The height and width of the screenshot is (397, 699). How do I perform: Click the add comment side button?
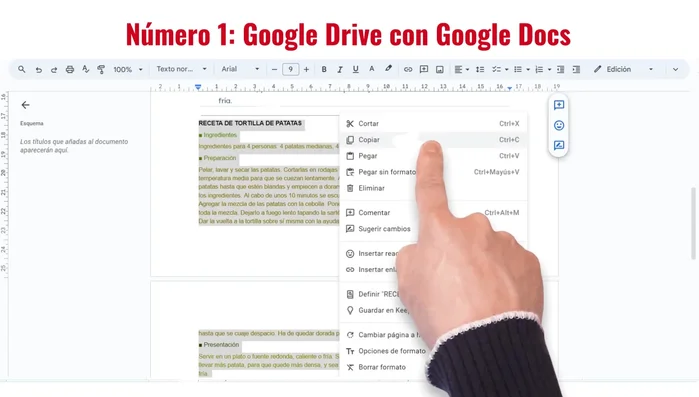(559, 105)
